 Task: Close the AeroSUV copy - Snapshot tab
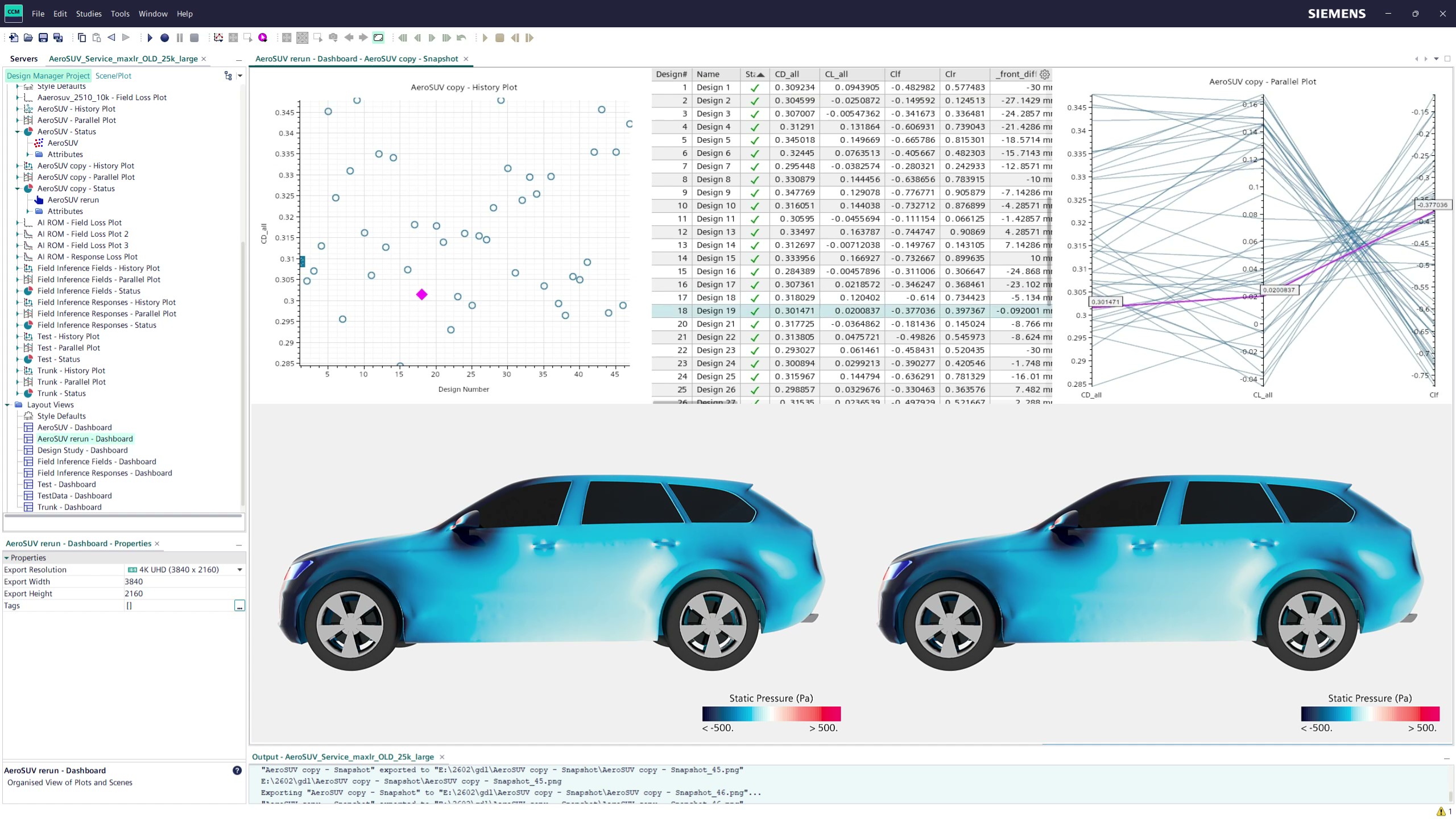point(466,59)
